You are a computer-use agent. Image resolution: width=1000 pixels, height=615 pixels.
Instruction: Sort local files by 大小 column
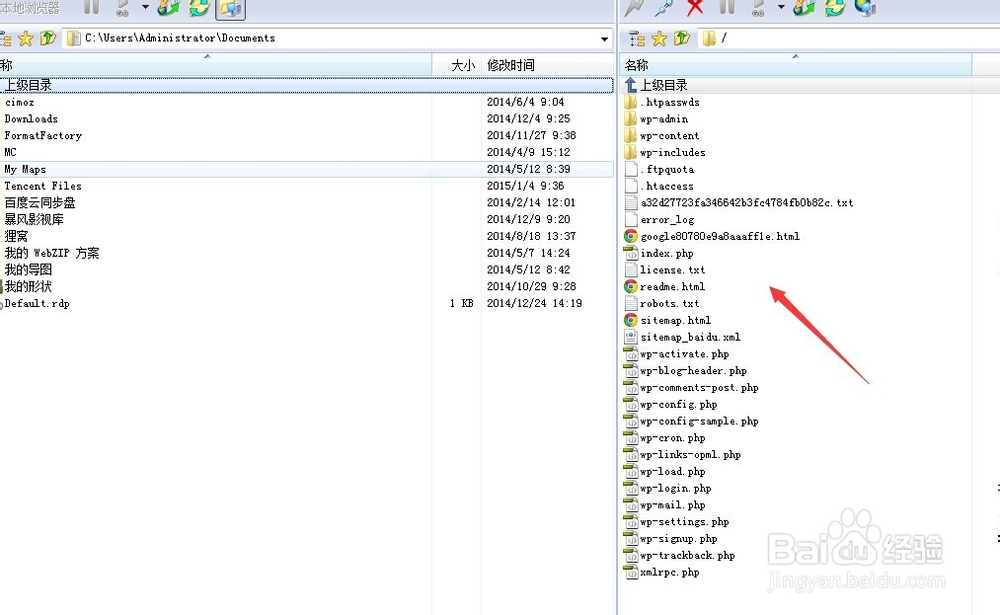457,65
